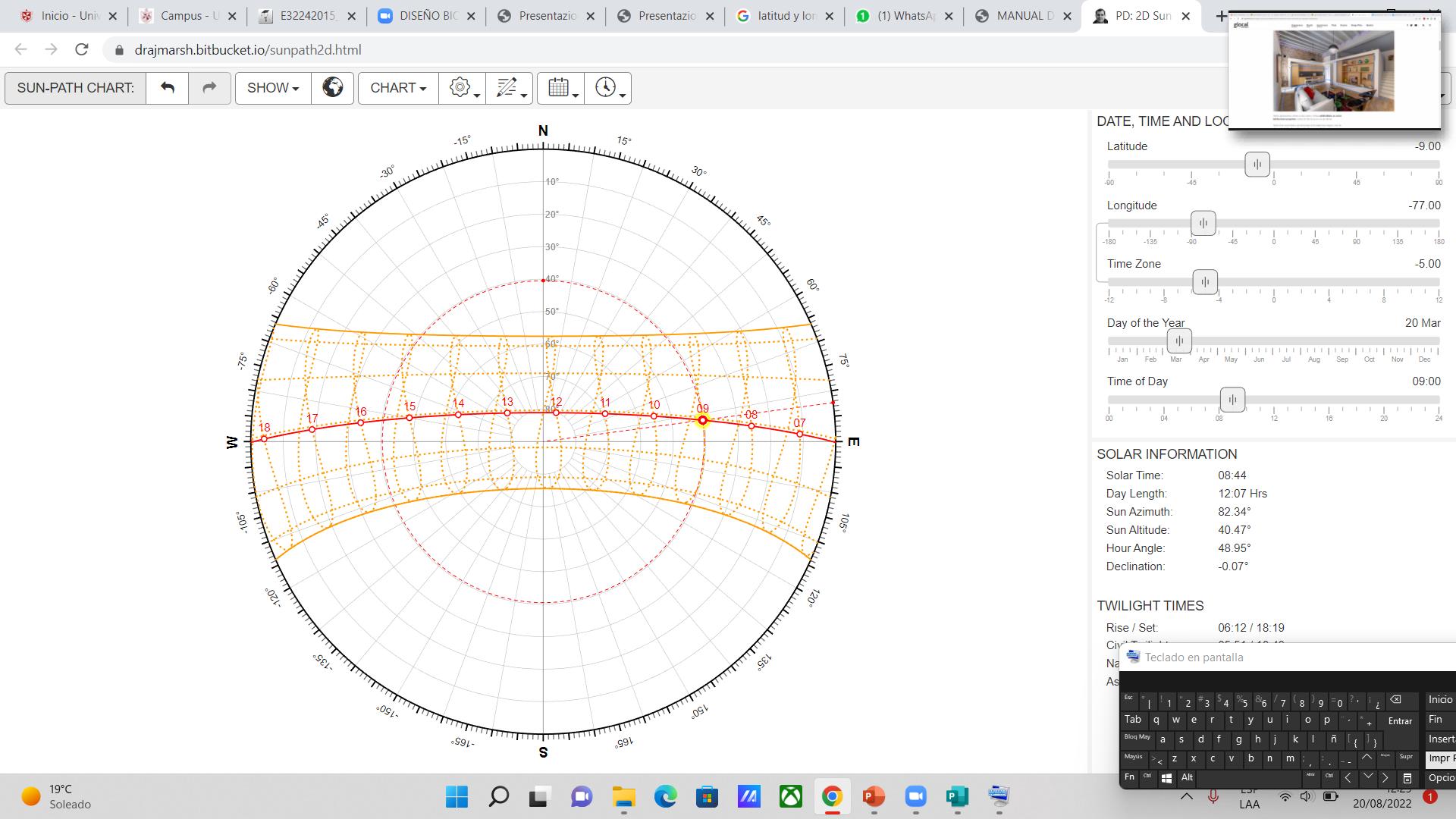1456x819 pixels.
Task: Click the redo arrow button
Action: [x=209, y=88]
